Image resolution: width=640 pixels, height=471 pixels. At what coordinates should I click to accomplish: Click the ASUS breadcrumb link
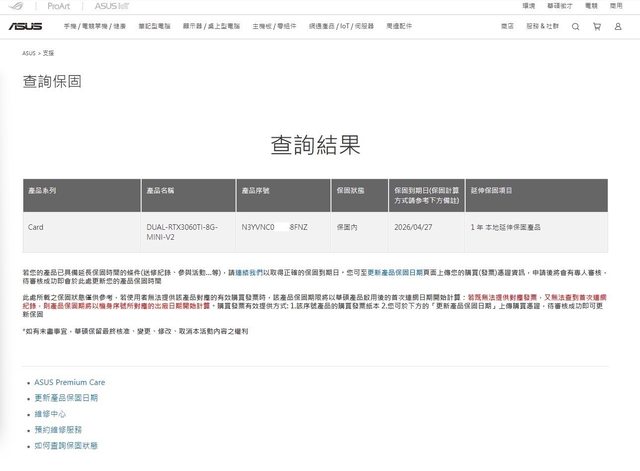pos(28,52)
